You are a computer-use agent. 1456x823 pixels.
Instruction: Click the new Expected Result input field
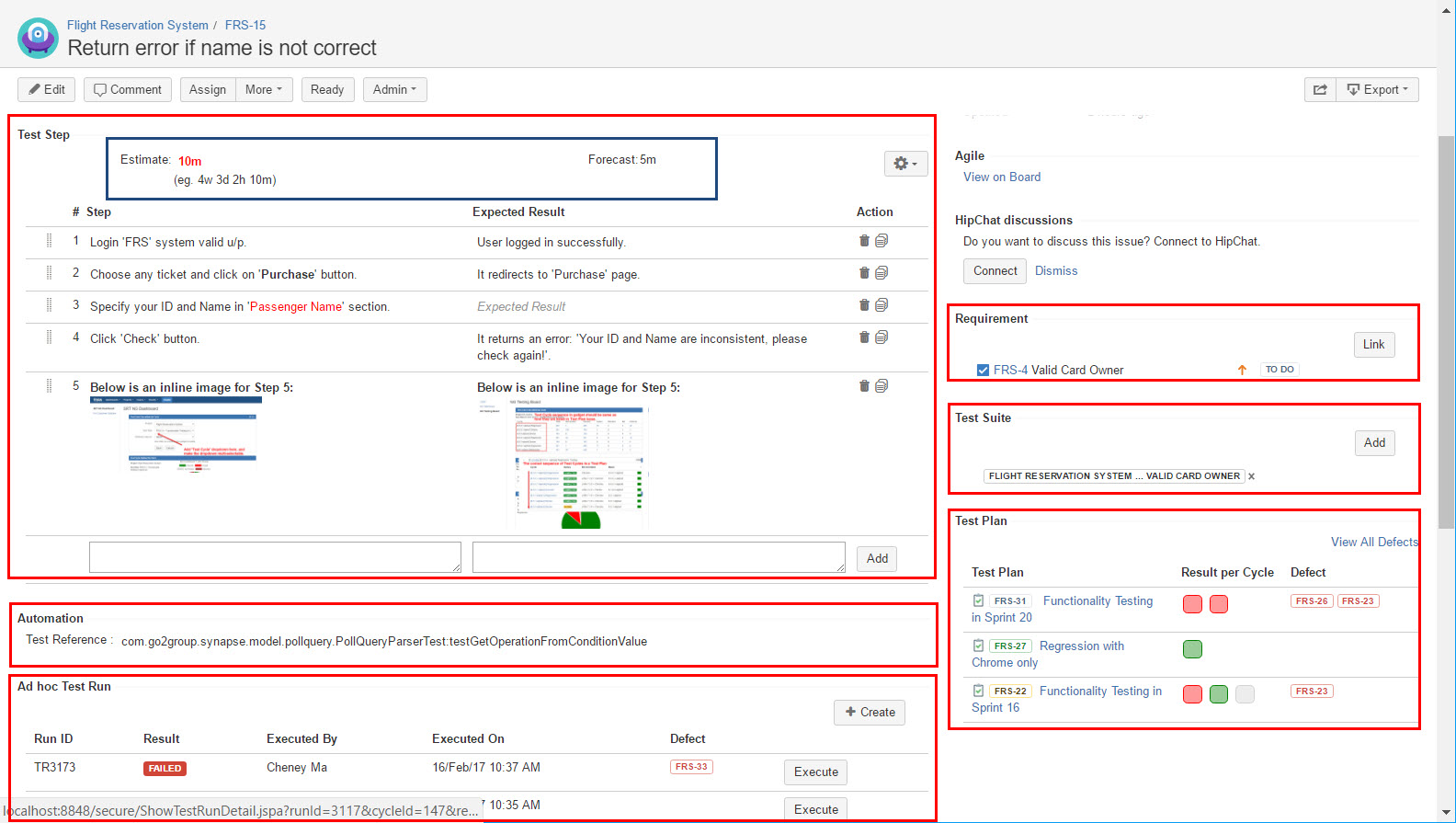[x=658, y=557]
